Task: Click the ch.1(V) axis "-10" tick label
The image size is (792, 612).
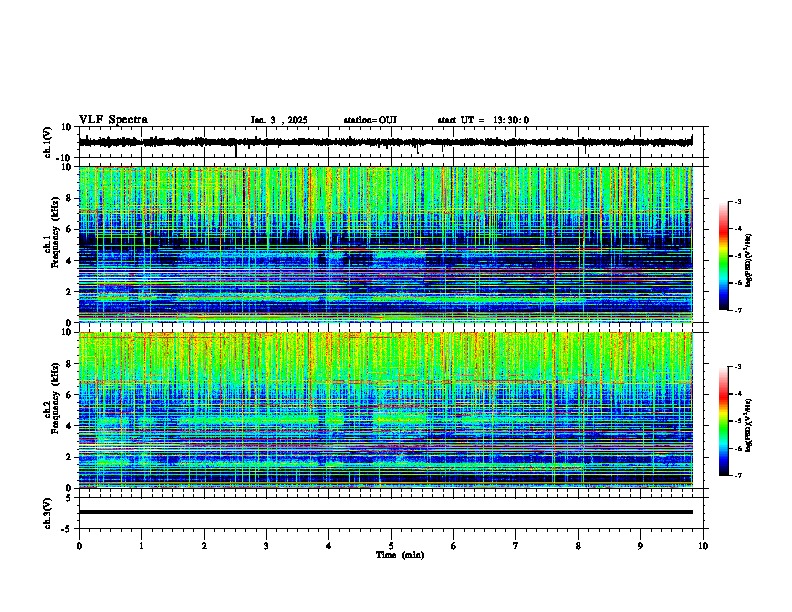Action: (65, 158)
